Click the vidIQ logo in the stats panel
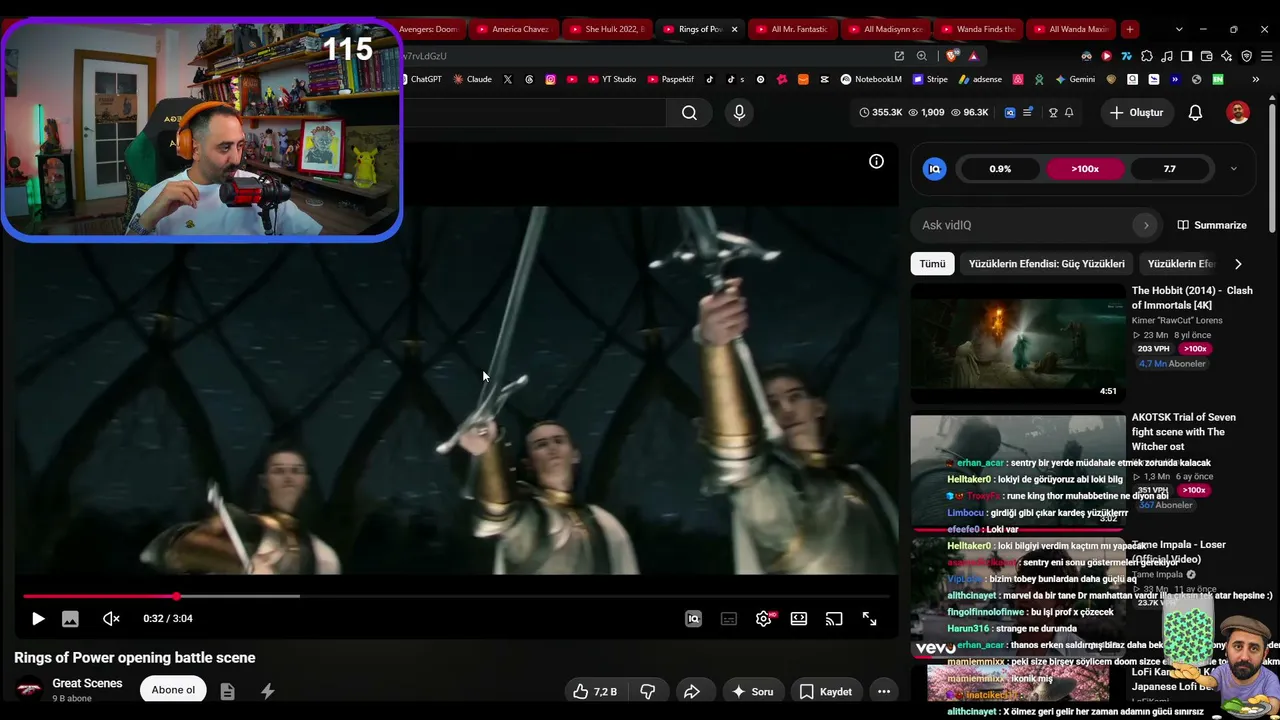This screenshot has width=1280, height=720. [x=935, y=169]
